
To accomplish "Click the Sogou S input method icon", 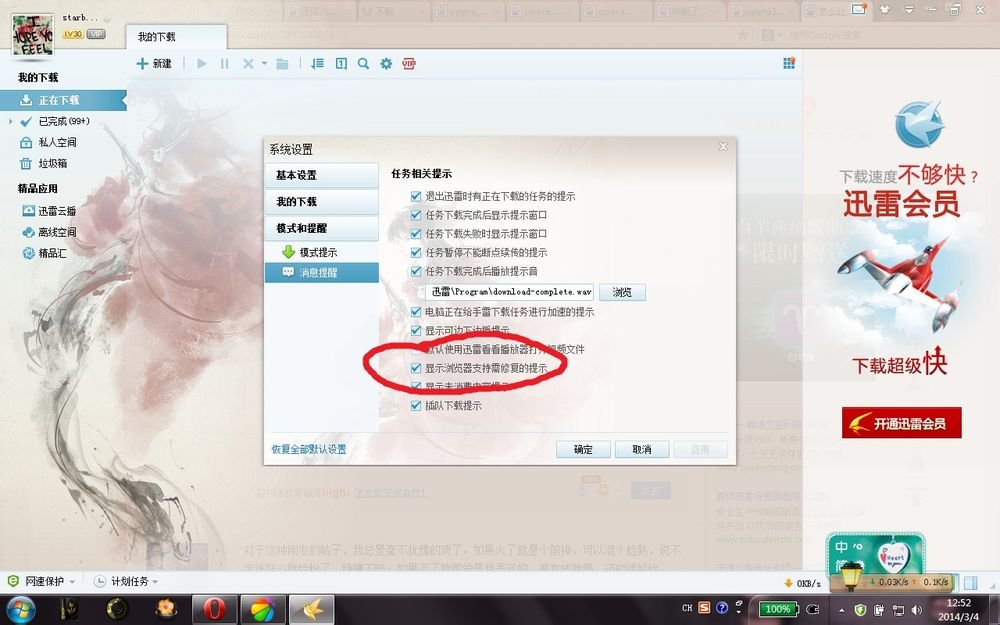I will (704, 608).
